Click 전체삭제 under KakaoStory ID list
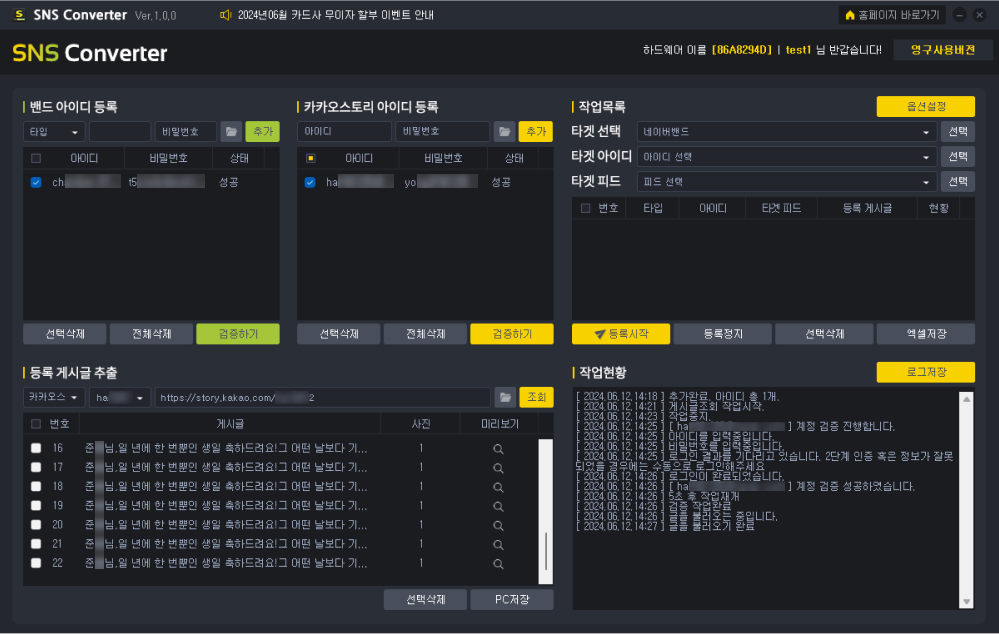This screenshot has width=999, height=634. pos(425,333)
